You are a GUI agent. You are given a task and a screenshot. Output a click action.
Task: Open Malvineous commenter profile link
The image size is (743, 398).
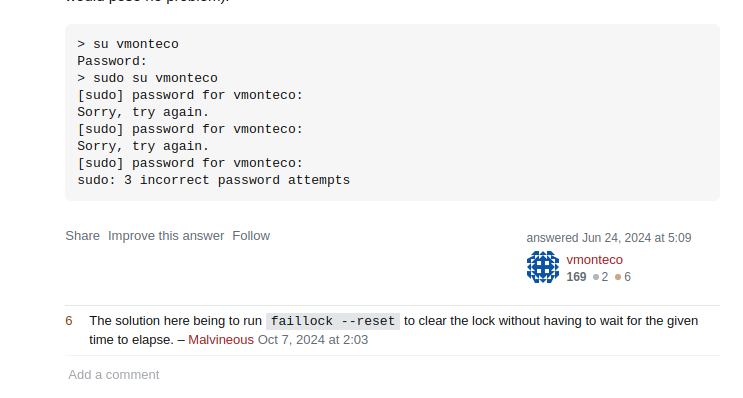221,340
